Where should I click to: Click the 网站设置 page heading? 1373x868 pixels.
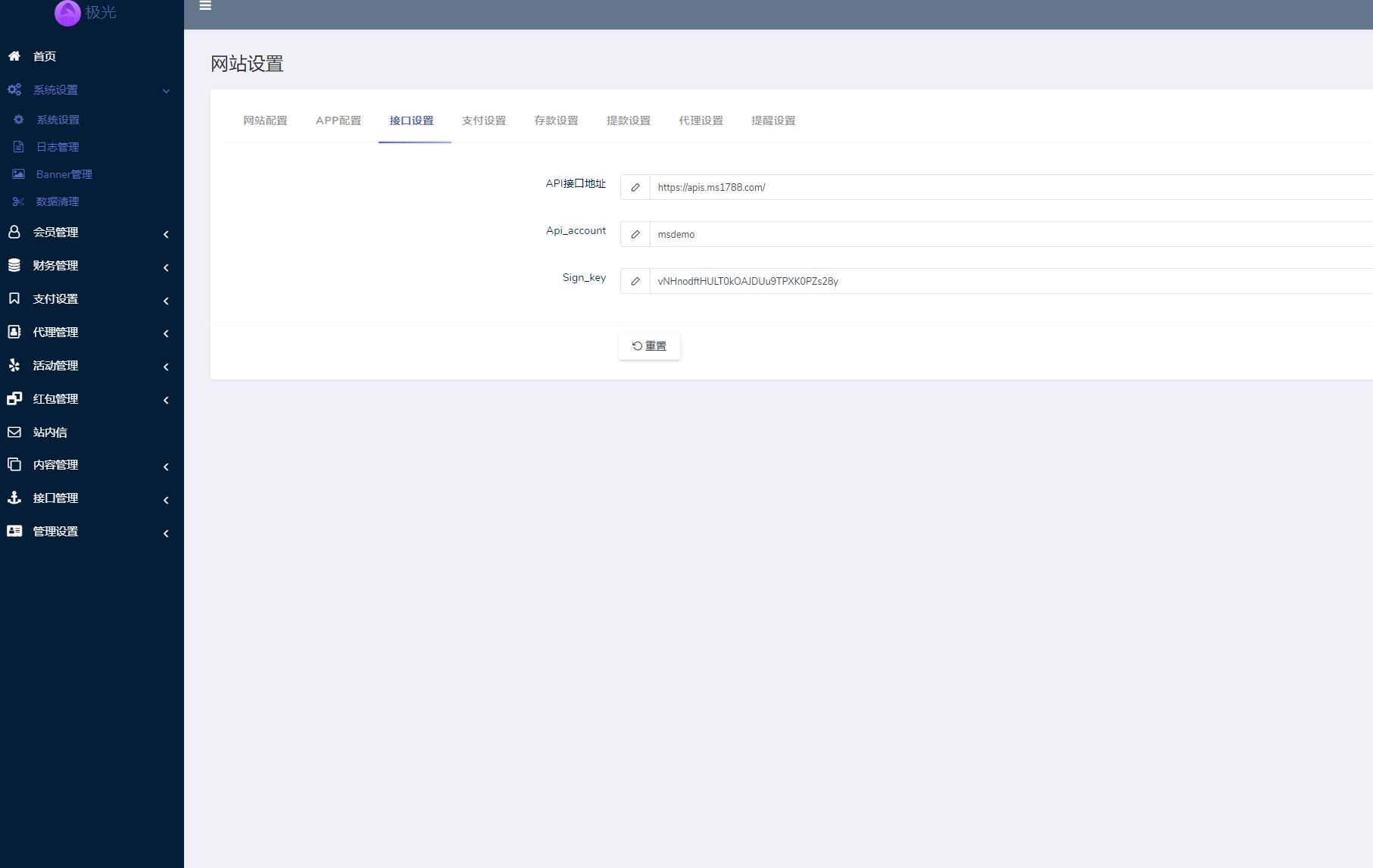point(247,64)
